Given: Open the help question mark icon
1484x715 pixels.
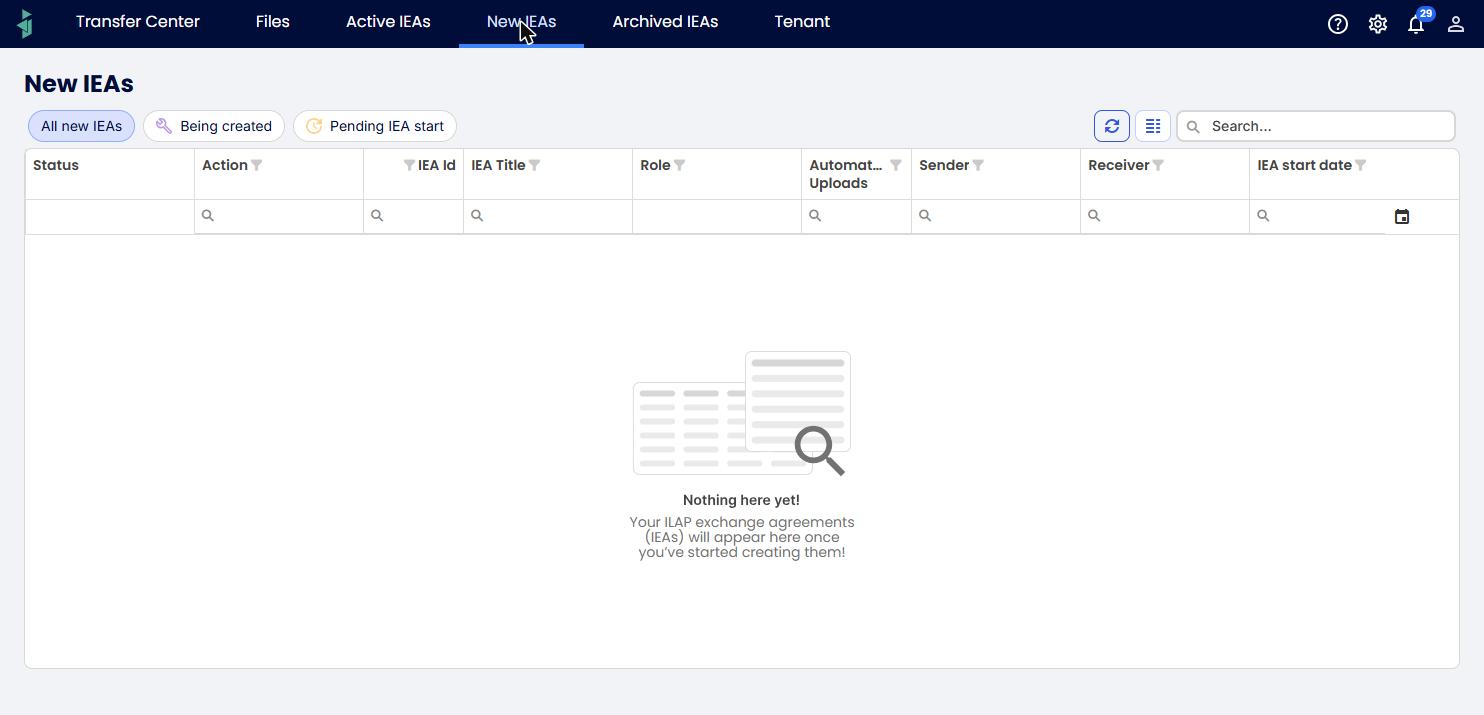Looking at the screenshot, I should coord(1338,24).
